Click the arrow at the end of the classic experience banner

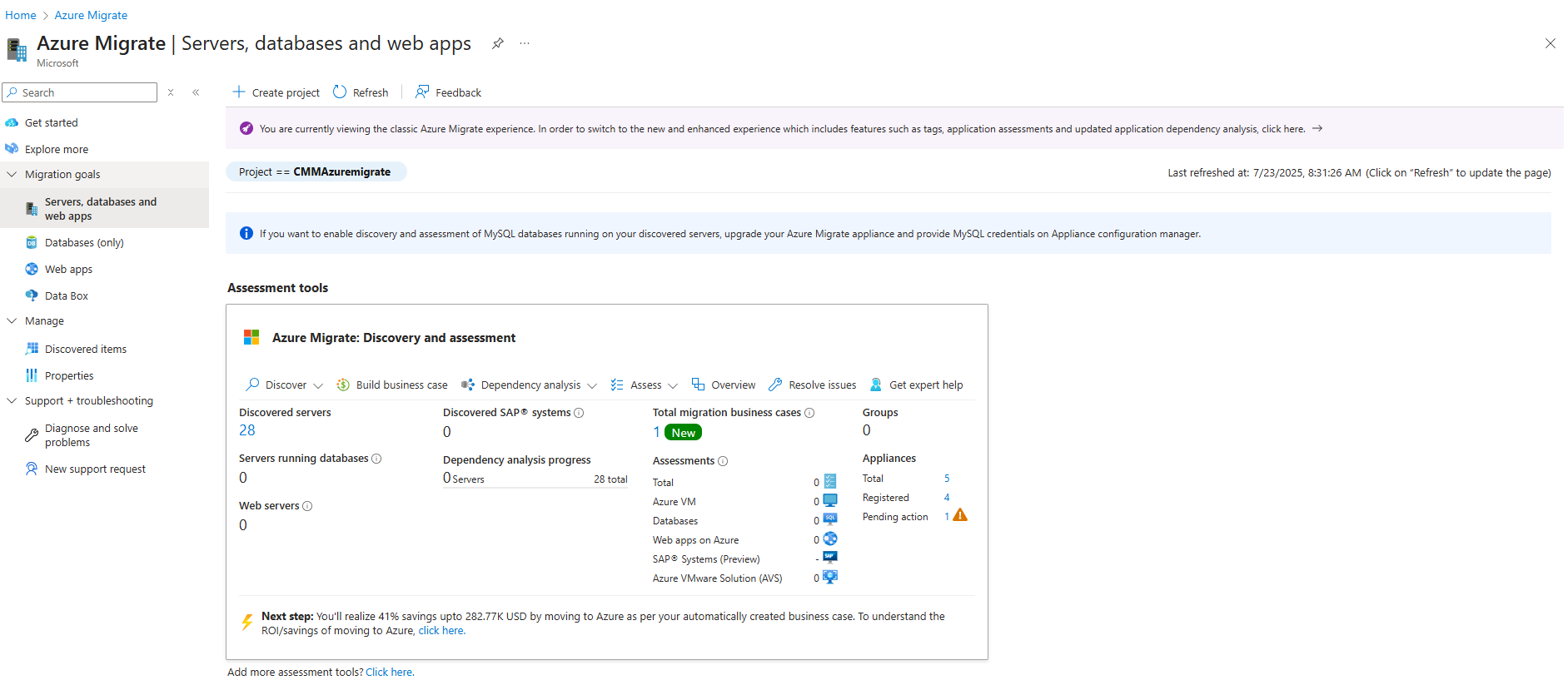(1317, 128)
